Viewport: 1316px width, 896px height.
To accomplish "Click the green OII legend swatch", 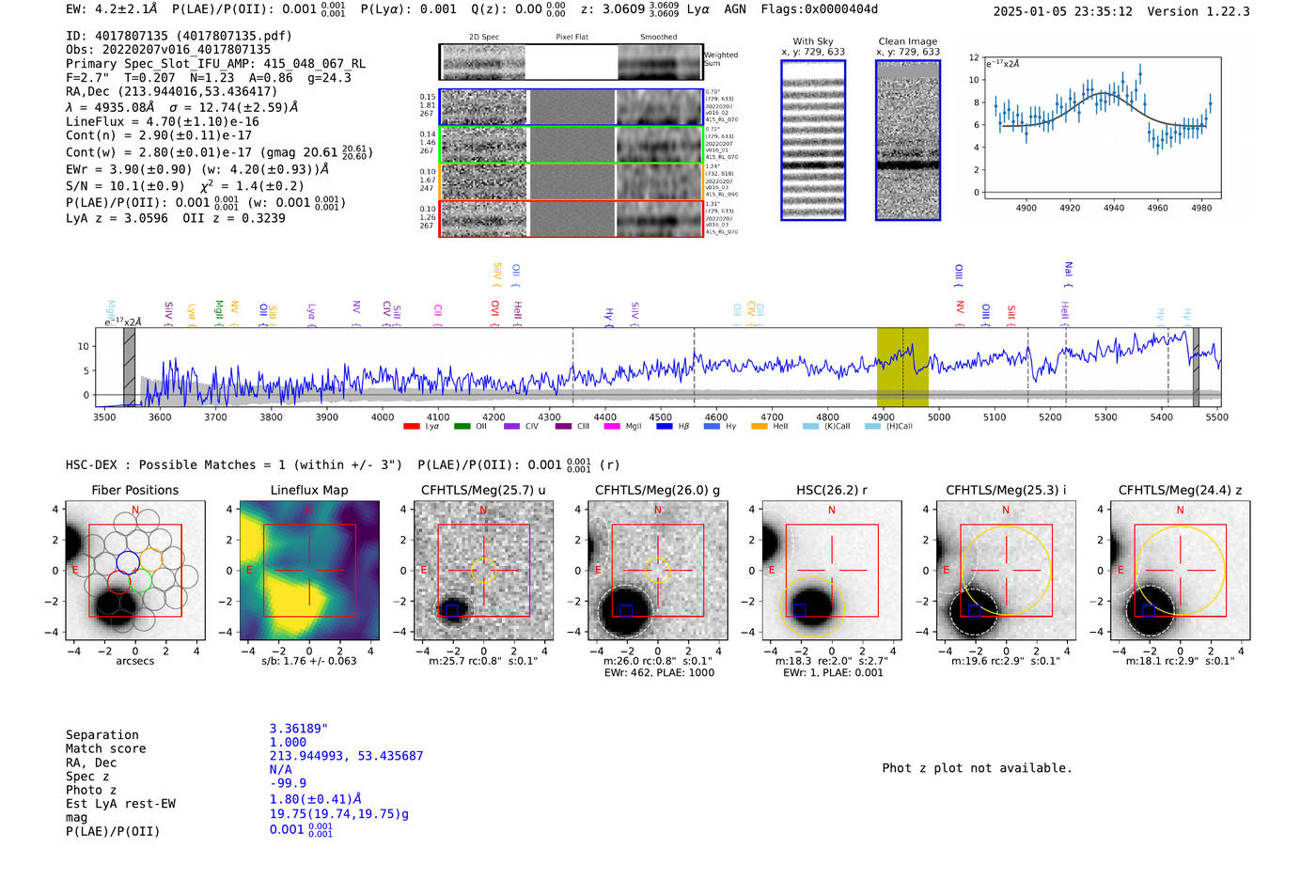I will pyautogui.click(x=462, y=427).
